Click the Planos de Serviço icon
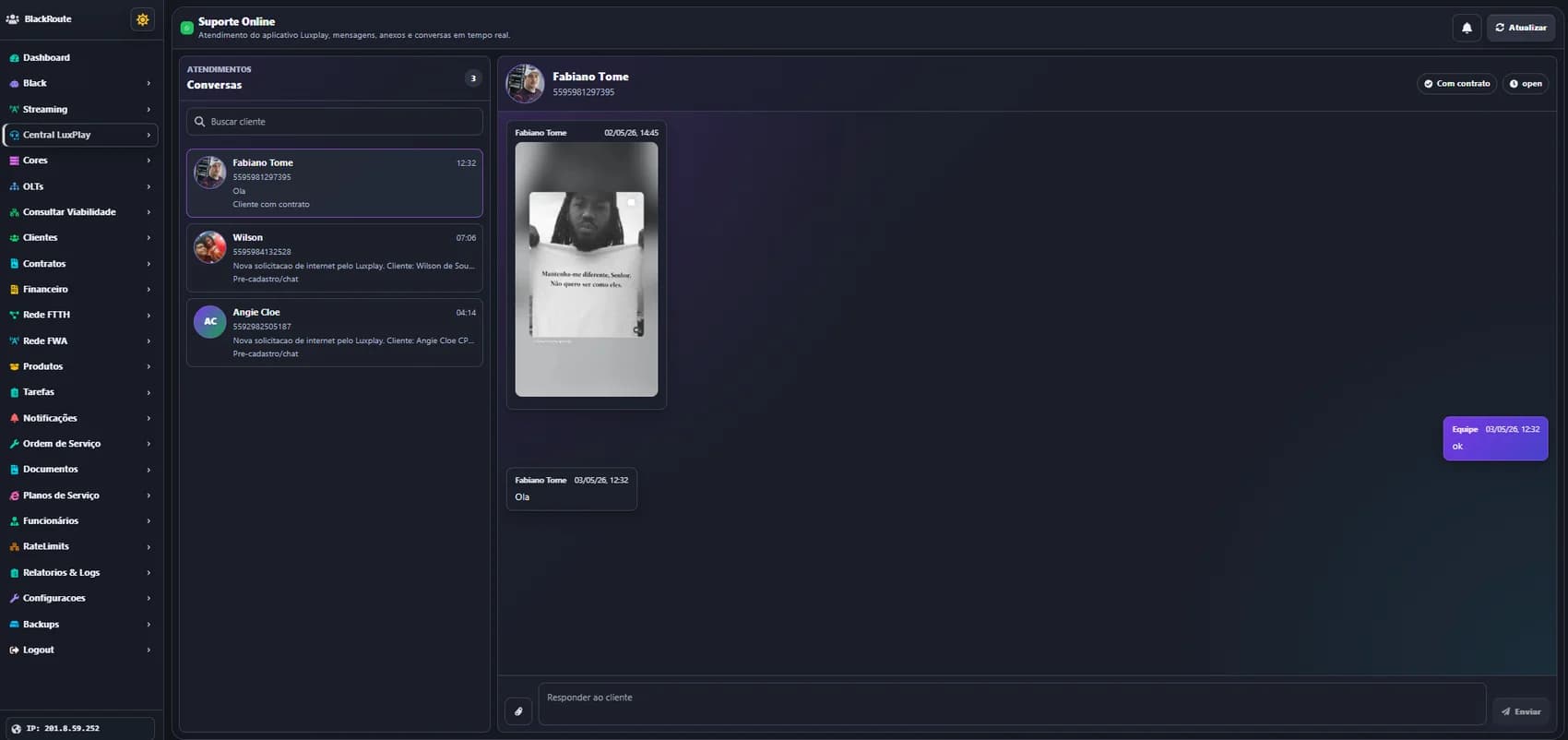 pyautogui.click(x=14, y=495)
